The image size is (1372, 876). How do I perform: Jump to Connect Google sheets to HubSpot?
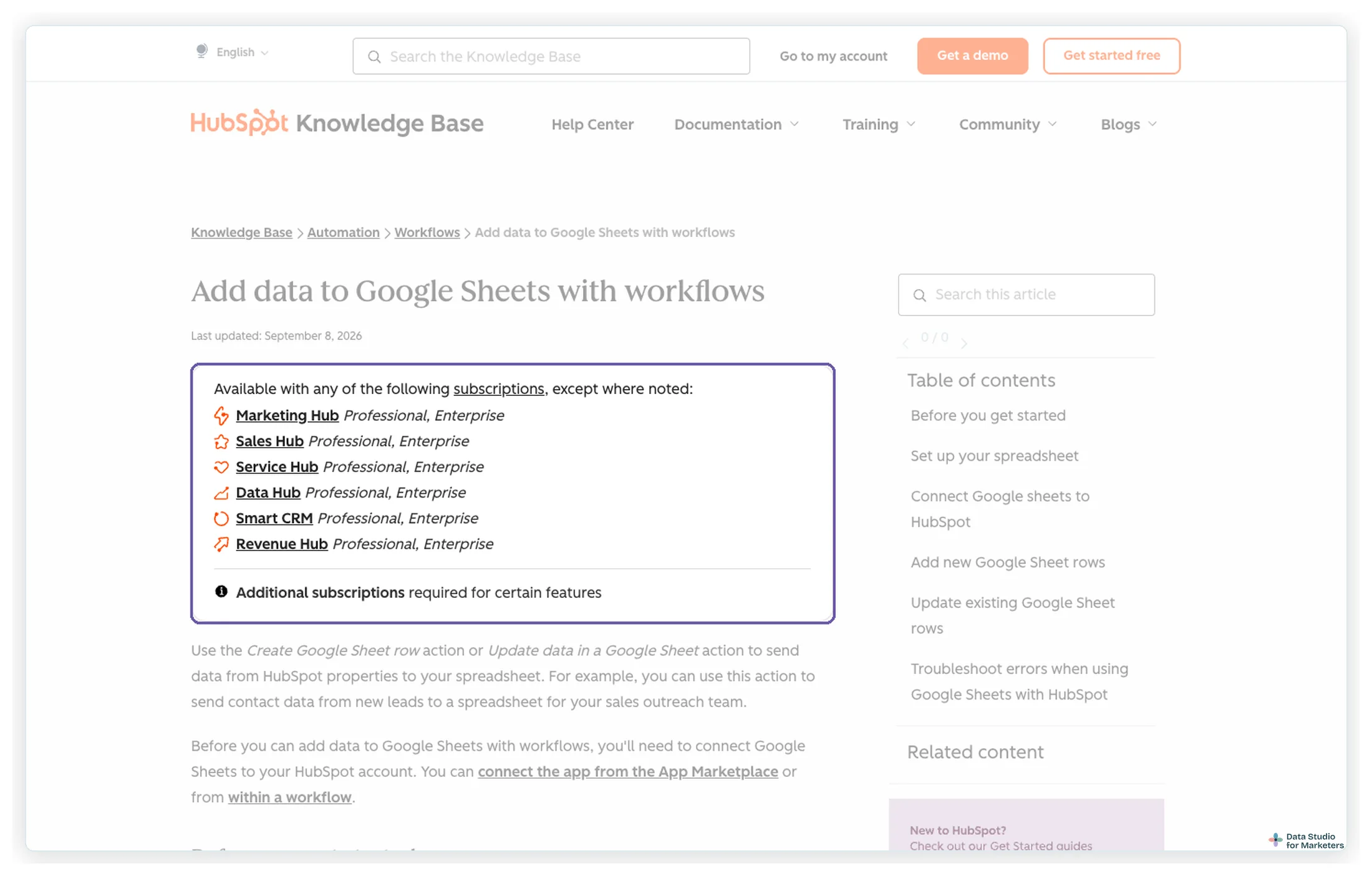[1000, 509]
